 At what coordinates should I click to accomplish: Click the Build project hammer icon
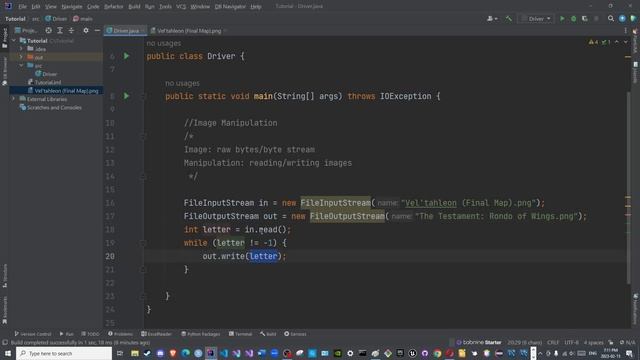509,19
